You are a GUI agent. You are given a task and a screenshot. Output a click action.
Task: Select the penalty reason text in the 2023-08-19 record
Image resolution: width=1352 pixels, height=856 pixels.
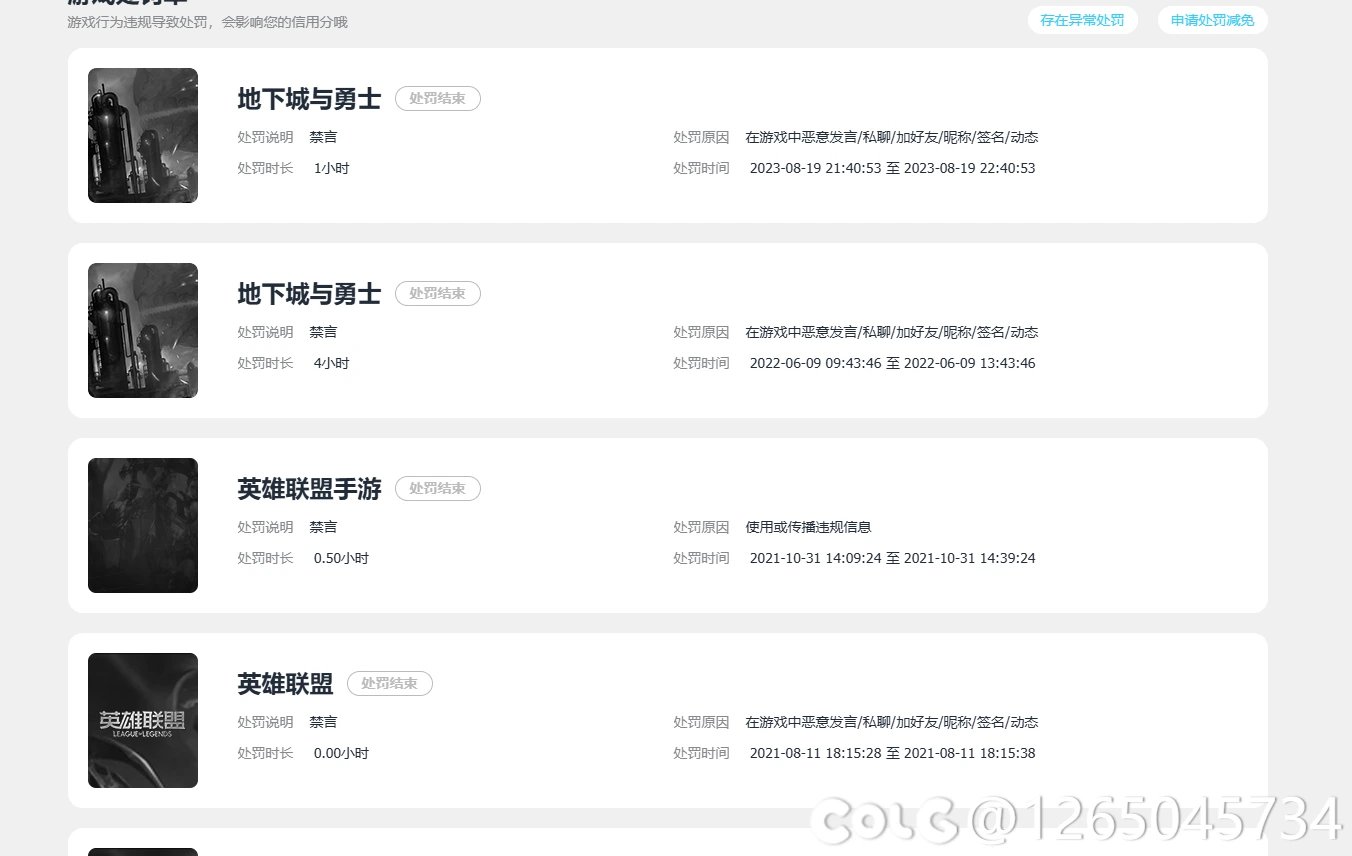pyautogui.click(x=892, y=137)
